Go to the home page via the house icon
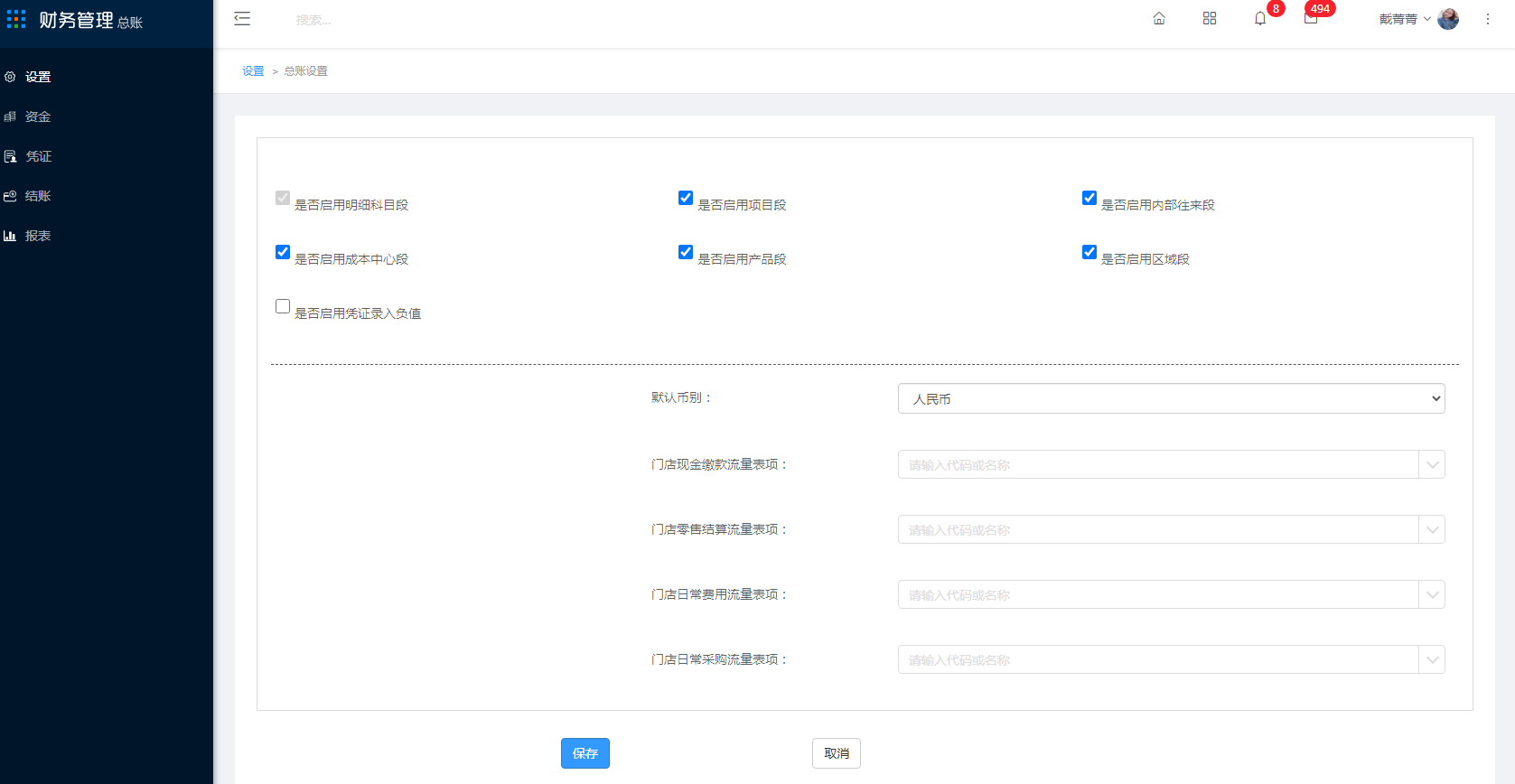Viewport: 1515px width, 784px height. pos(1159,18)
